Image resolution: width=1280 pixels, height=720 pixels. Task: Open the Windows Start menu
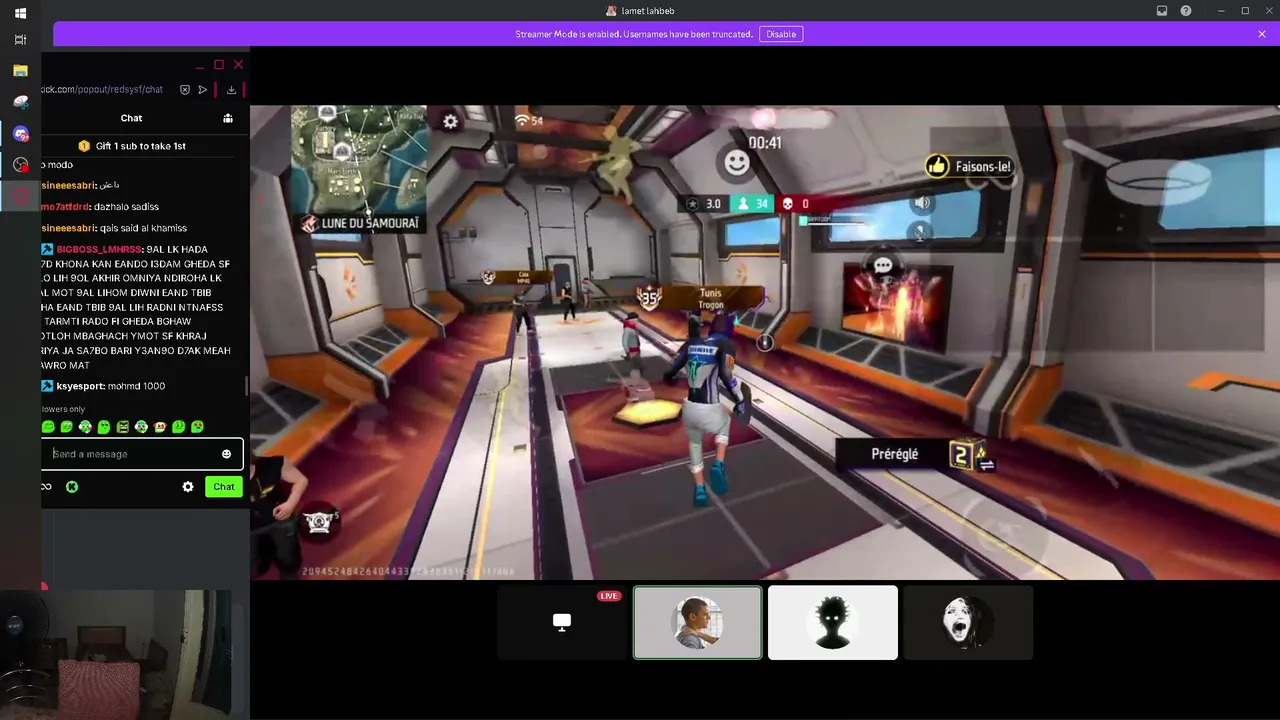tap(20, 13)
